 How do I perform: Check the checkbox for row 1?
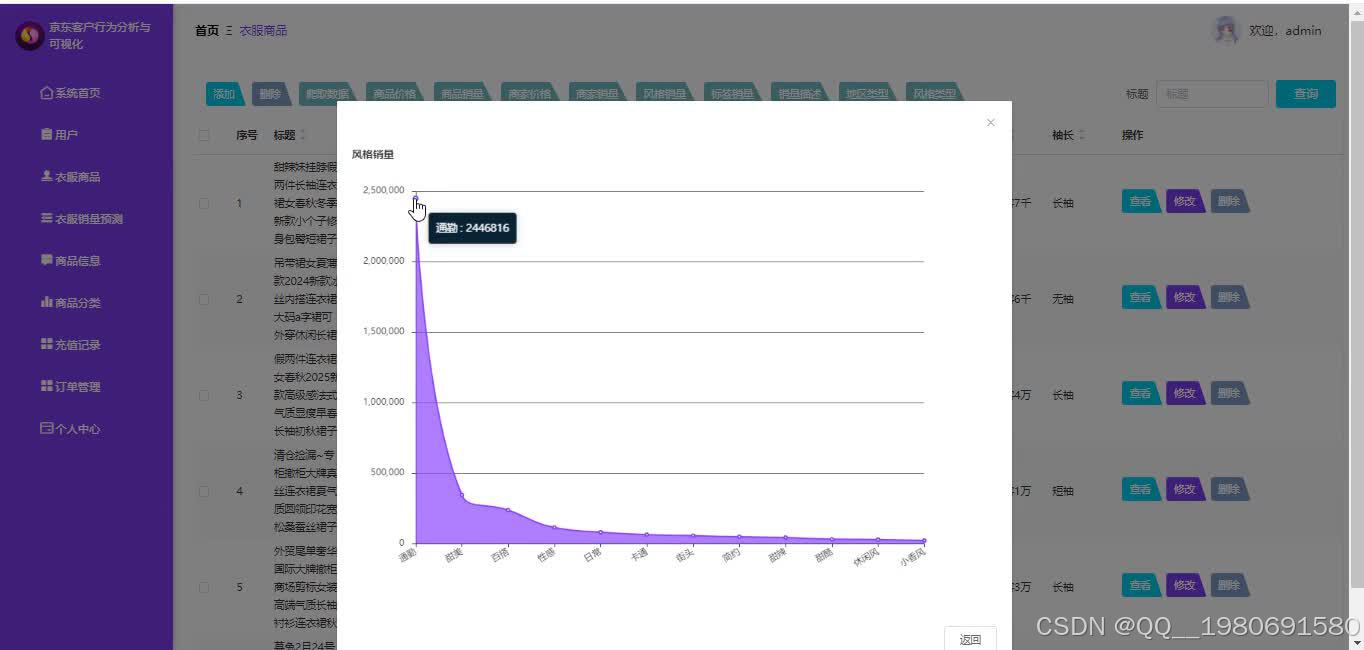tap(204, 203)
